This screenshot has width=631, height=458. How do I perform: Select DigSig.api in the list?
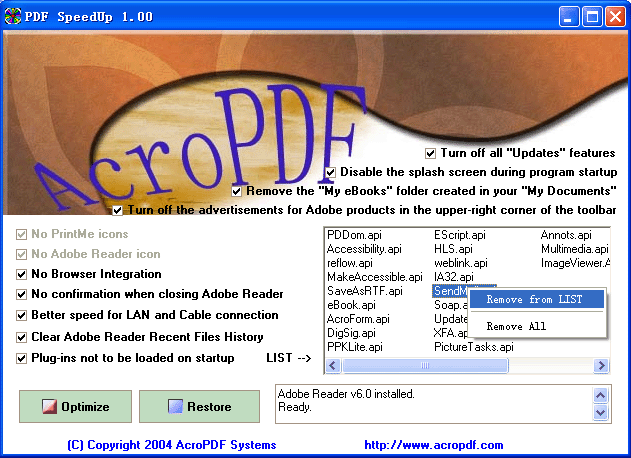351,333
